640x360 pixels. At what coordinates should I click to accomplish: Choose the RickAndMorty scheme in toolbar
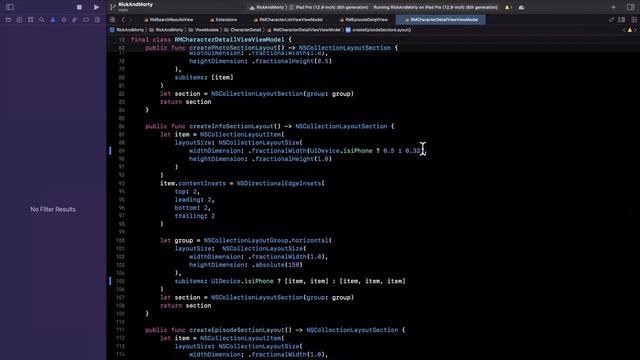coord(267,7)
